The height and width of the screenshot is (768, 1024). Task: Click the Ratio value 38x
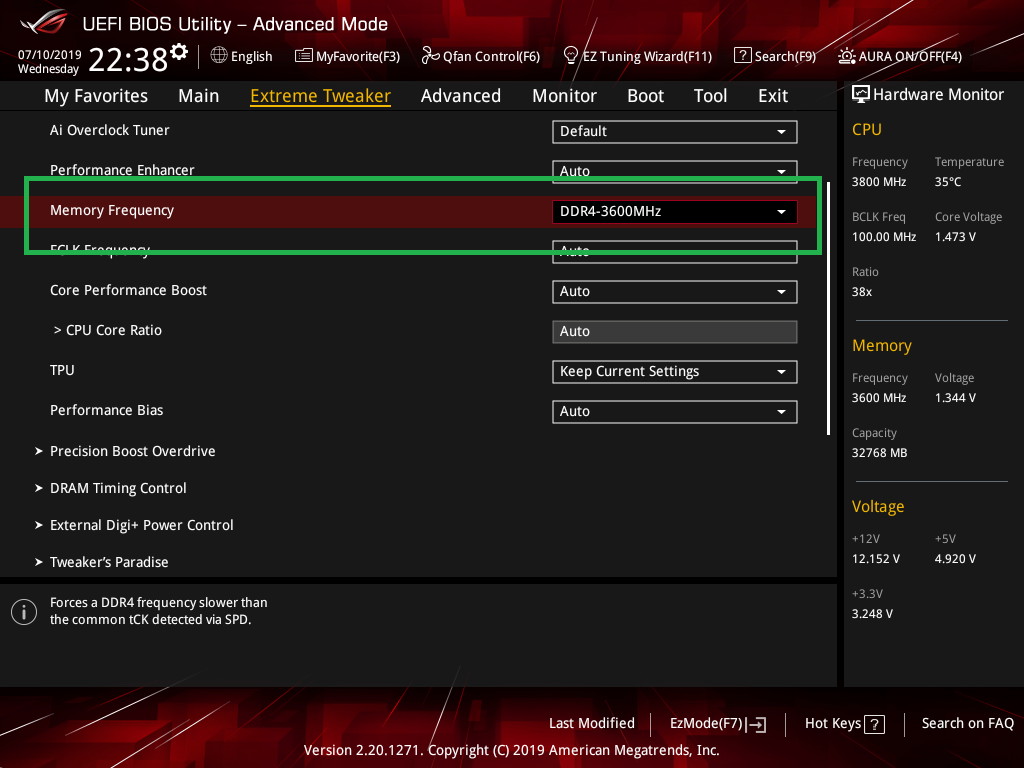point(862,292)
